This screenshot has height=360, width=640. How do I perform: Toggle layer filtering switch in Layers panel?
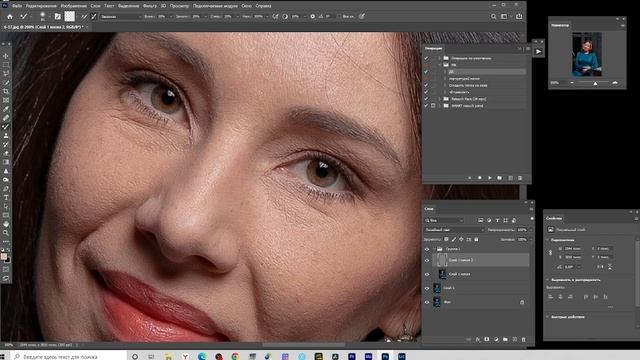(532, 219)
